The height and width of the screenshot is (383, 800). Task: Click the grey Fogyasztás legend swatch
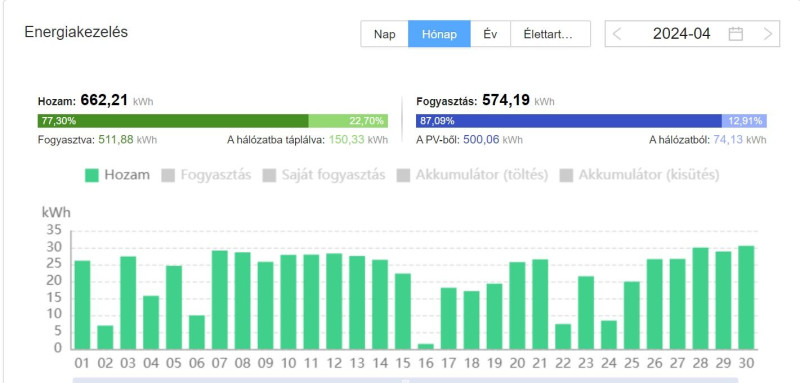168,175
